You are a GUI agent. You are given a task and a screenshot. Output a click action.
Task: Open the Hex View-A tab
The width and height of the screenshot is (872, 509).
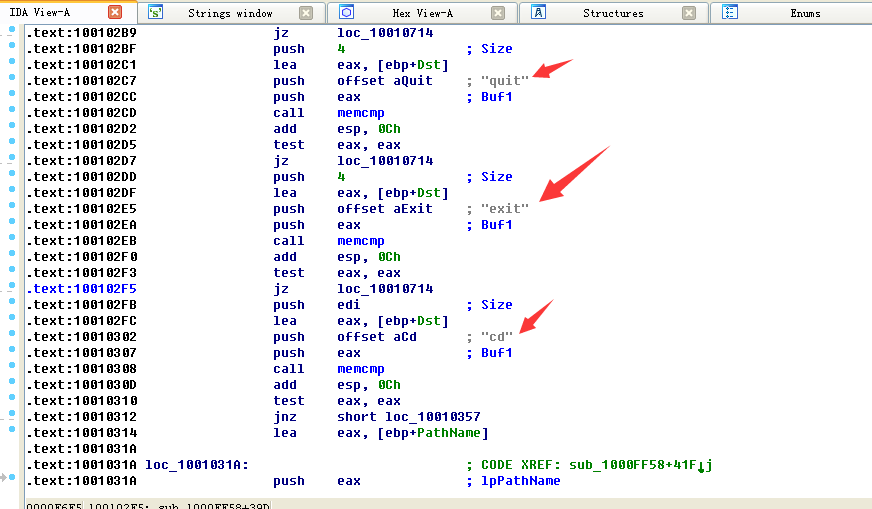click(423, 13)
